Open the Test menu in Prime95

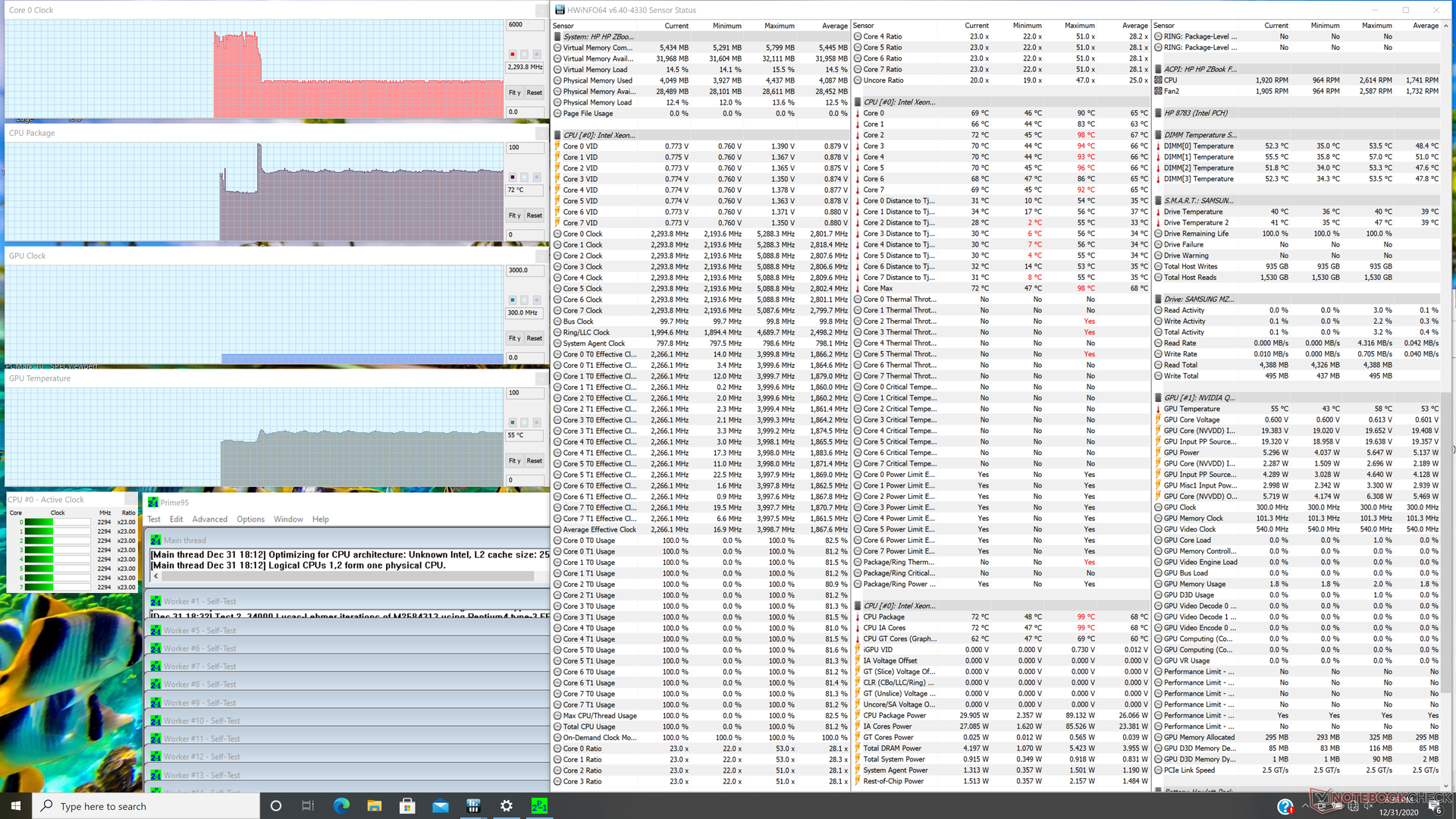pos(154,519)
